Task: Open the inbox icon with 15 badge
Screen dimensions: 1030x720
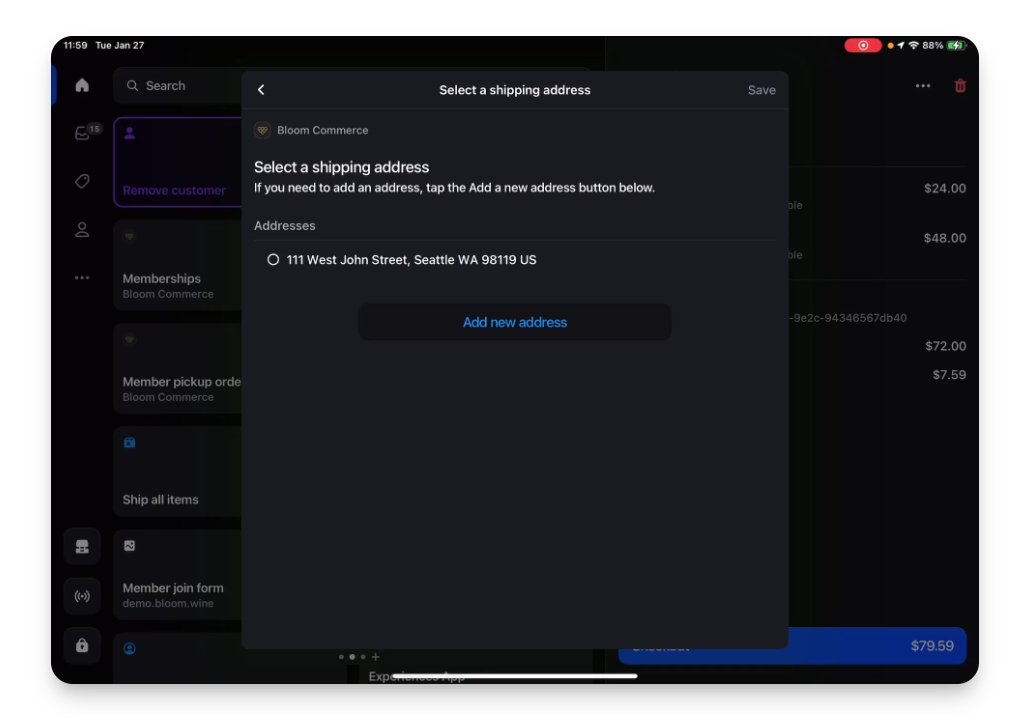Action: [83, 133]
